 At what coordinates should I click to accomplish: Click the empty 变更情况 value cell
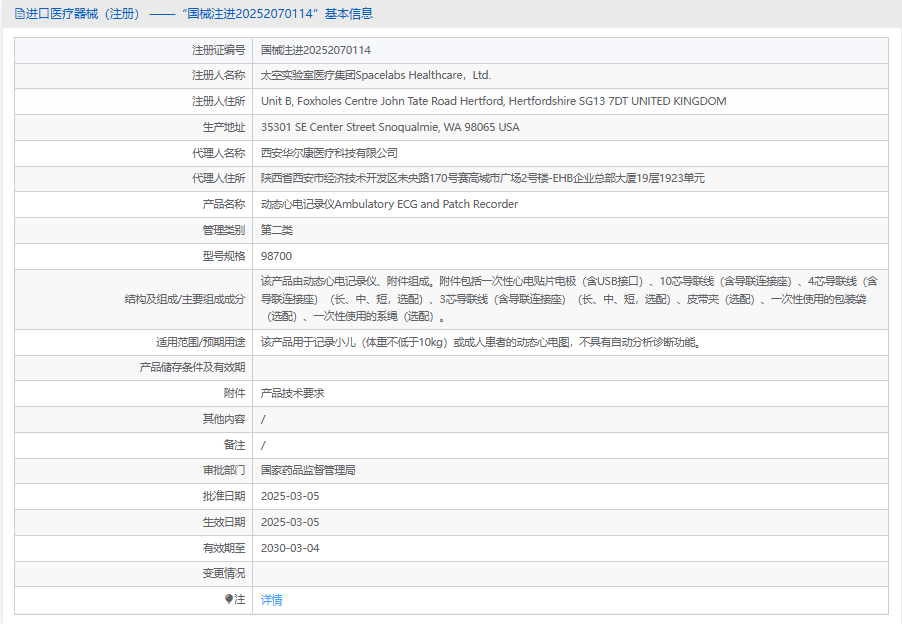coord(570,574)
